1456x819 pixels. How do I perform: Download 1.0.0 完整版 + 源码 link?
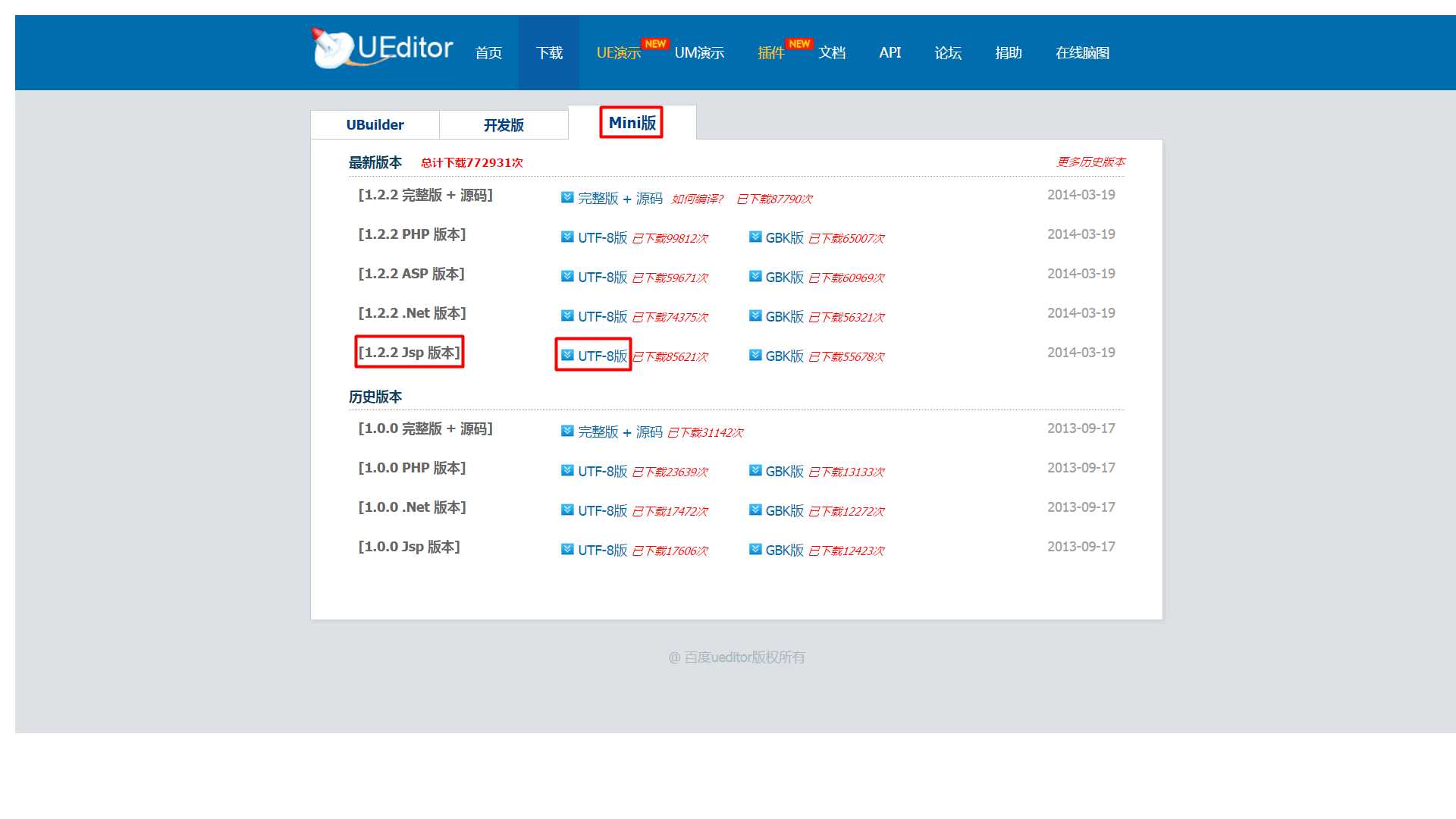(x=620, y=432)
